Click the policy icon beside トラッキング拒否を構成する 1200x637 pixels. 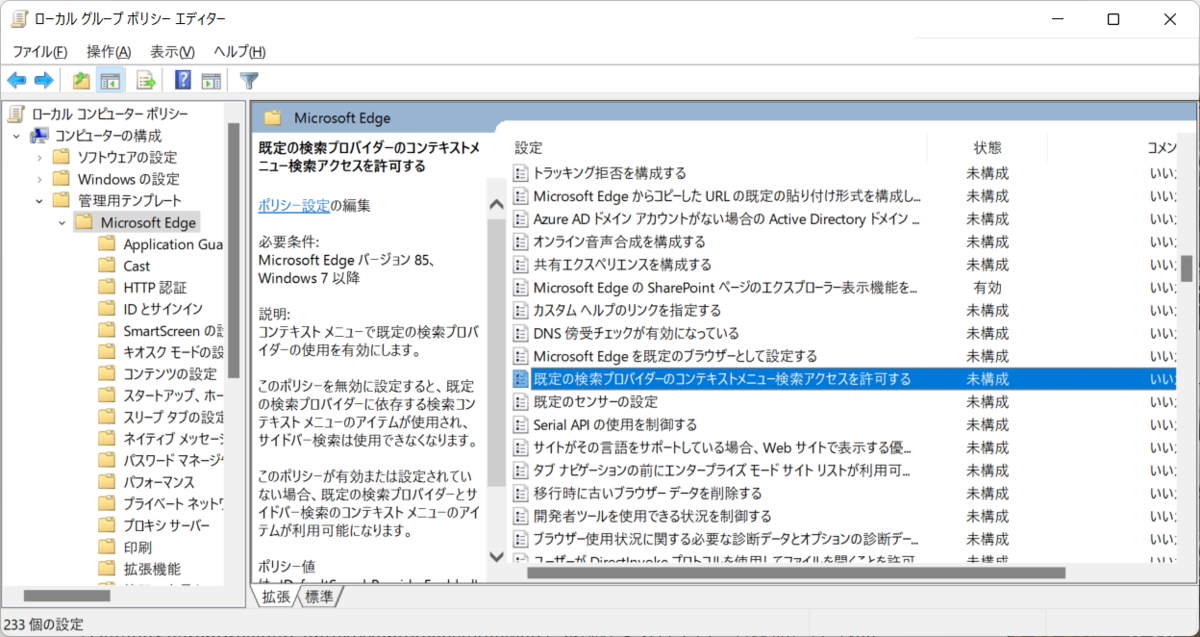[520, 173]
